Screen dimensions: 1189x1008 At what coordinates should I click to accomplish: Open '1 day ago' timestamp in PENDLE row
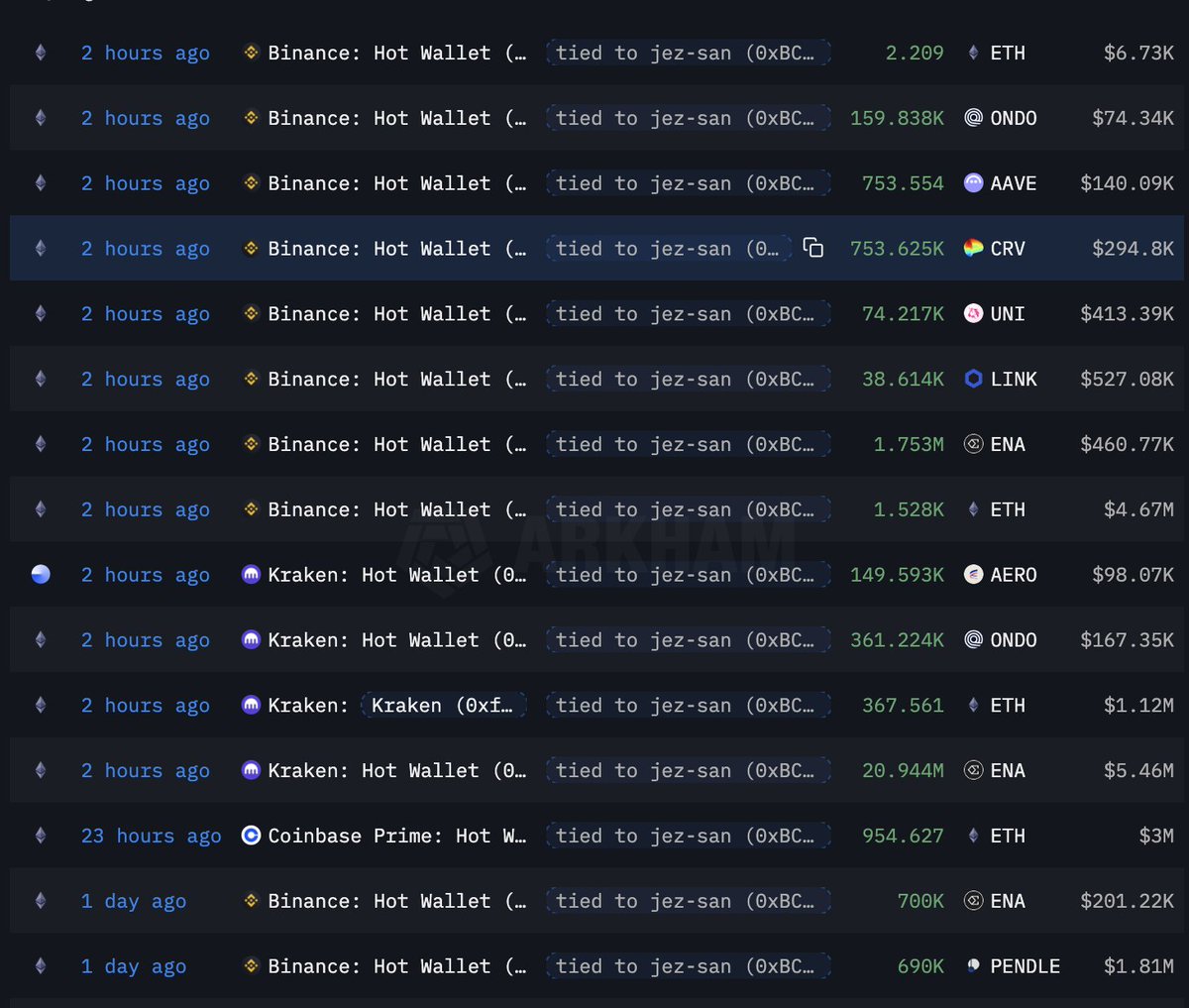(134, 966)
